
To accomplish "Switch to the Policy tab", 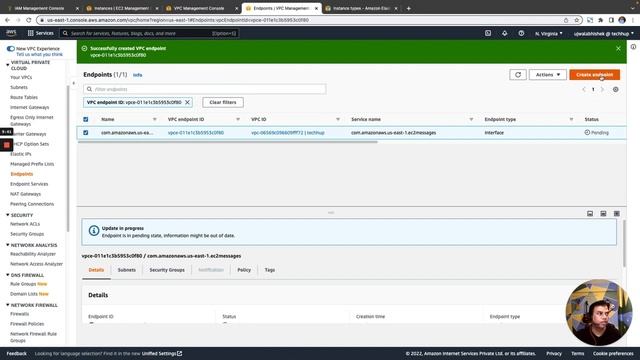I will [244, 270].
